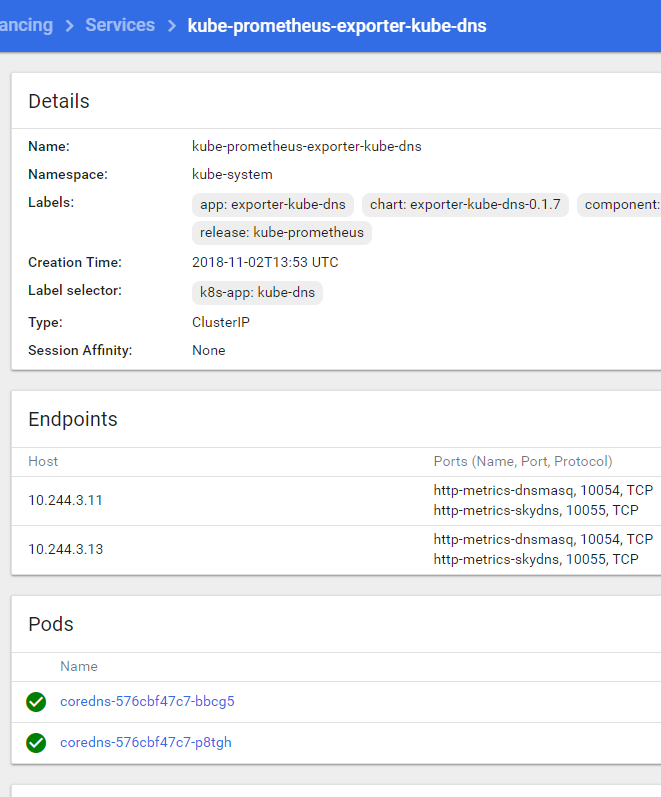The image size is (661, 797).
Task: Open the Services breadcrumb link
Action: (120, 25)
